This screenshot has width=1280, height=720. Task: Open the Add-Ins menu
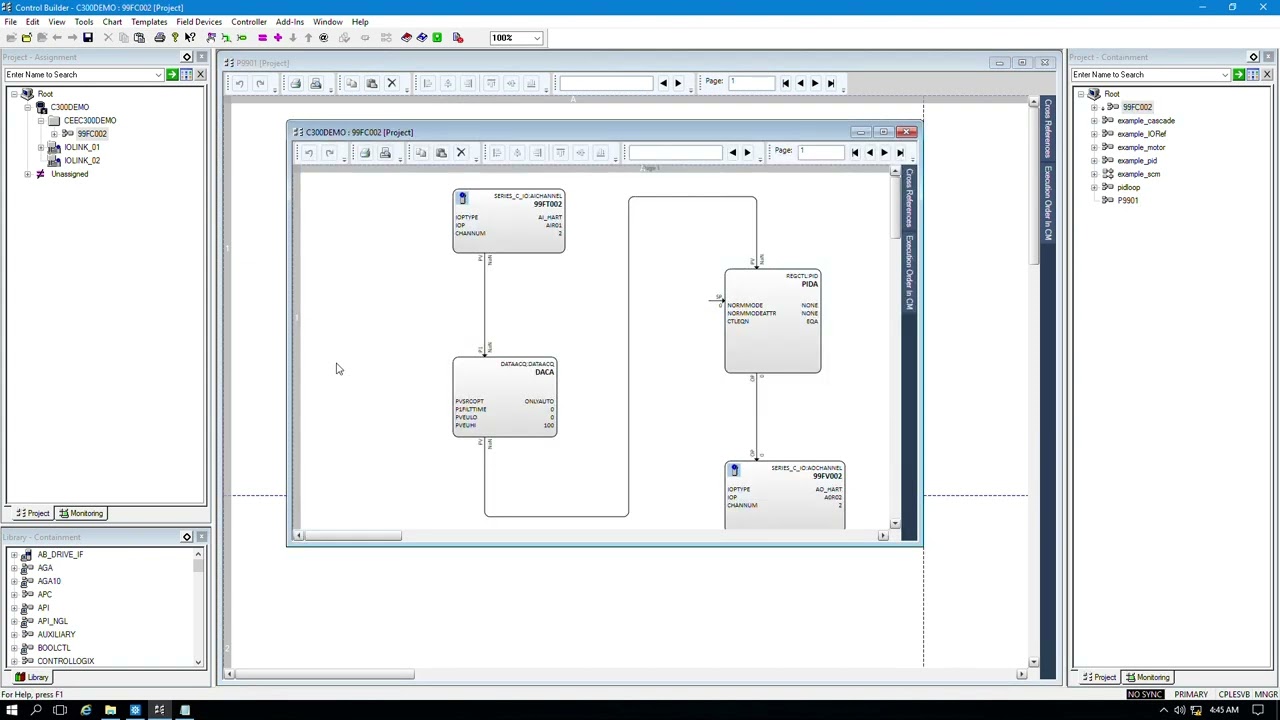pyautogui.click(x=290, y=22)
